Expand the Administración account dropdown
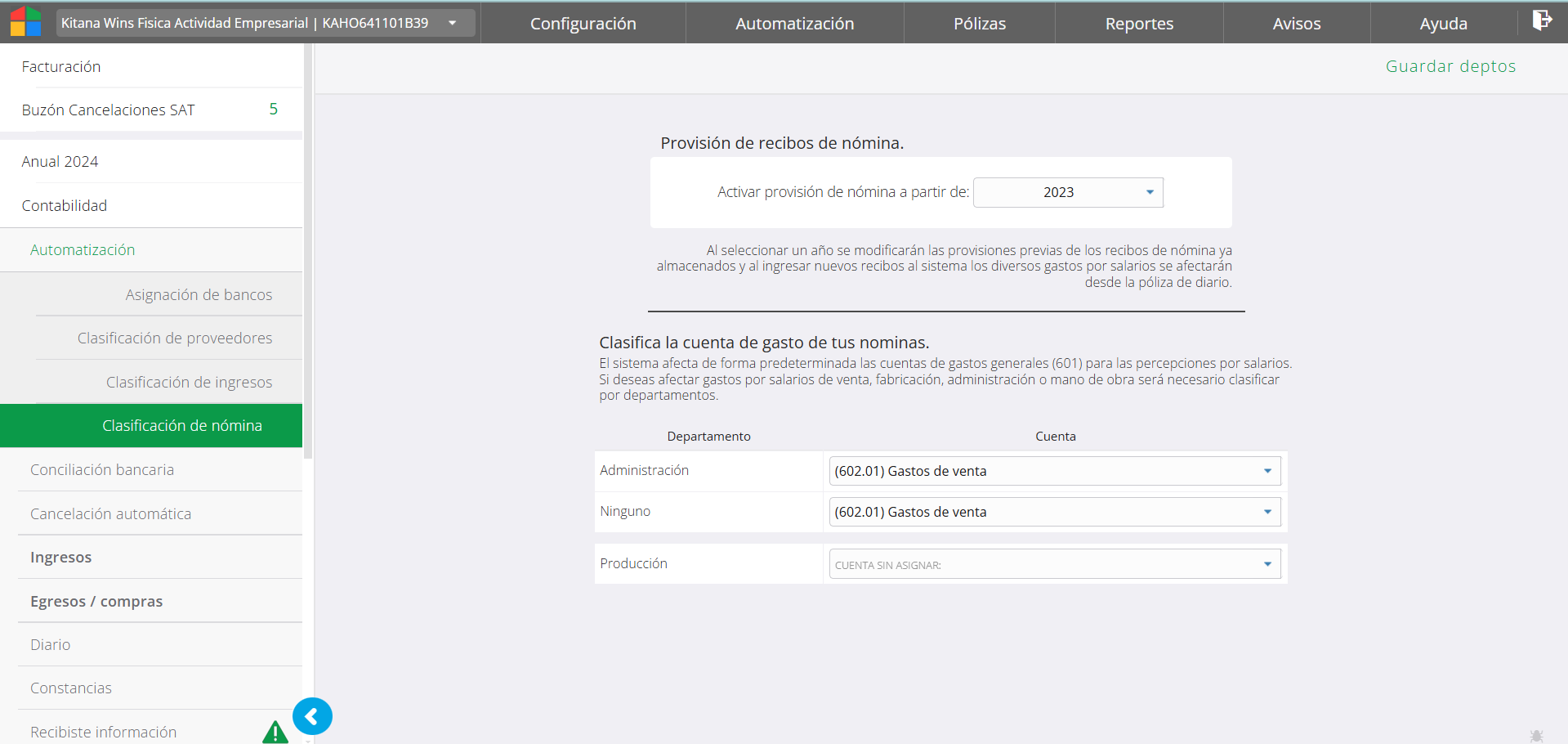The width and height of the screenshot is (1568, 744). click(x=1054, y=471)
